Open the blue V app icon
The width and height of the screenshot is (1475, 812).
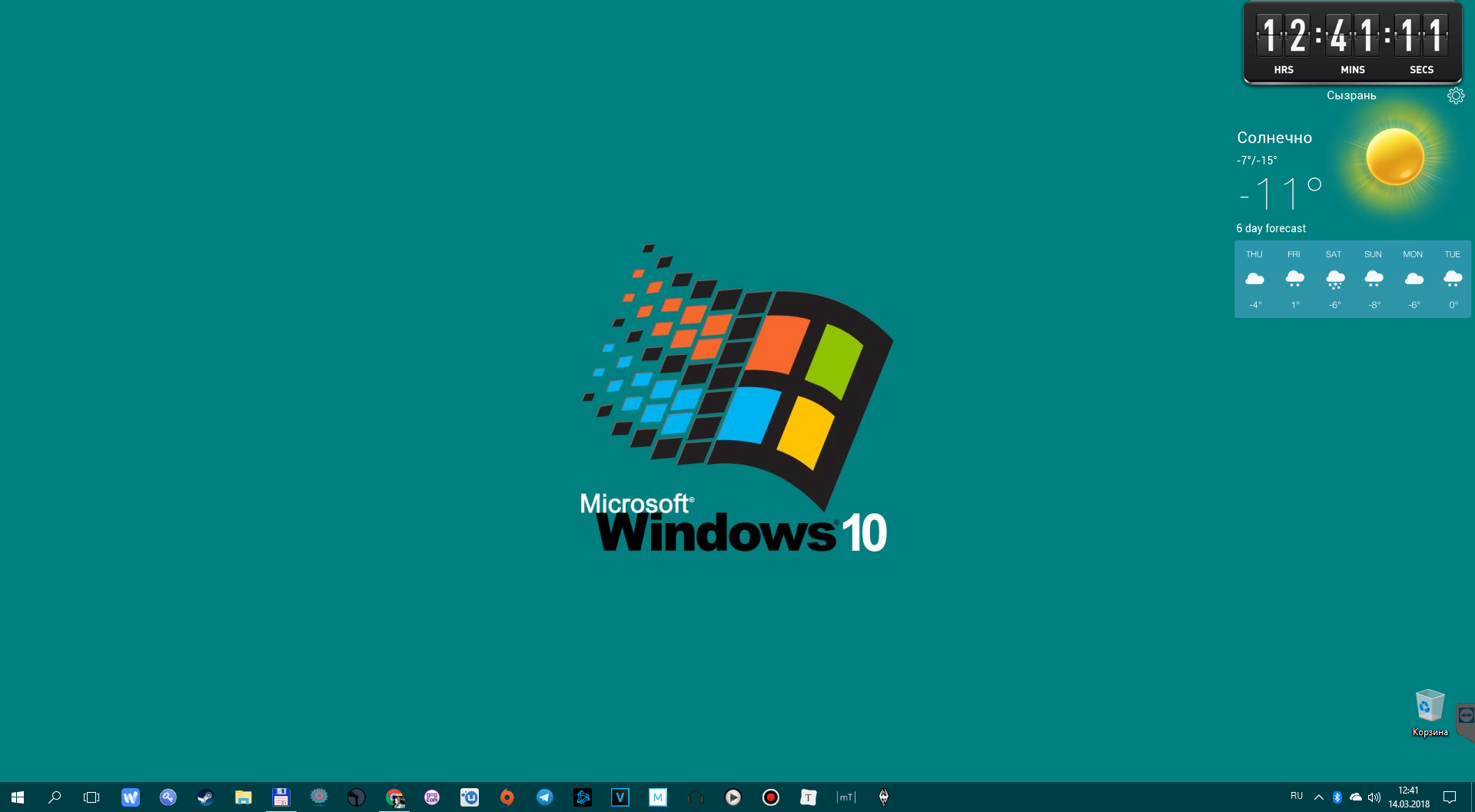pos(620,797)
